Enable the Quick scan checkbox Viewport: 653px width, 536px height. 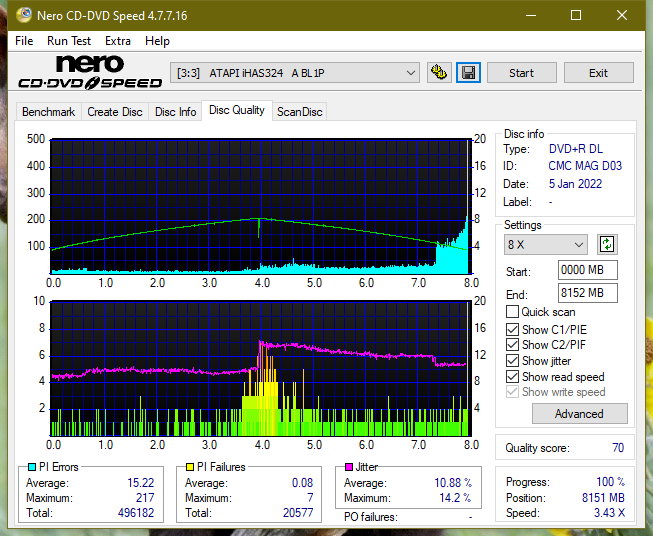(512, 312)
